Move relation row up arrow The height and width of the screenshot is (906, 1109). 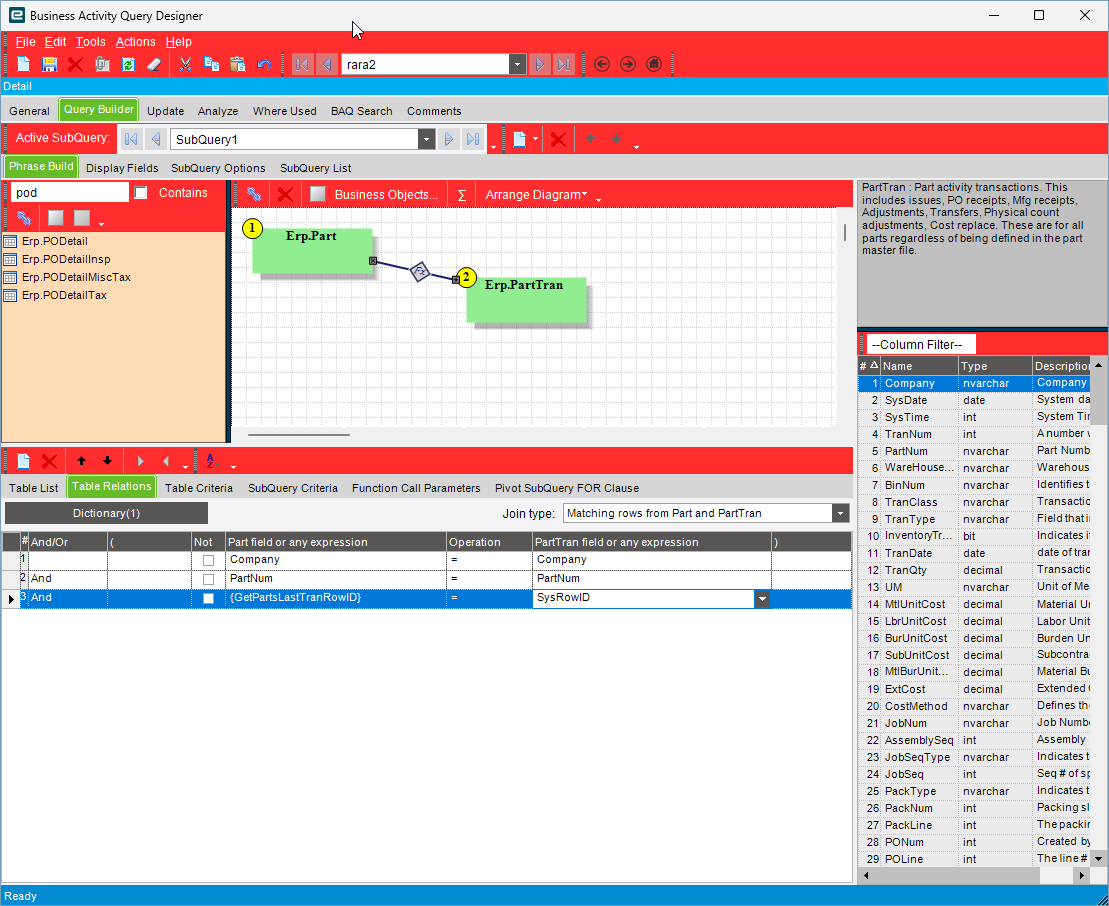point(81,461)
